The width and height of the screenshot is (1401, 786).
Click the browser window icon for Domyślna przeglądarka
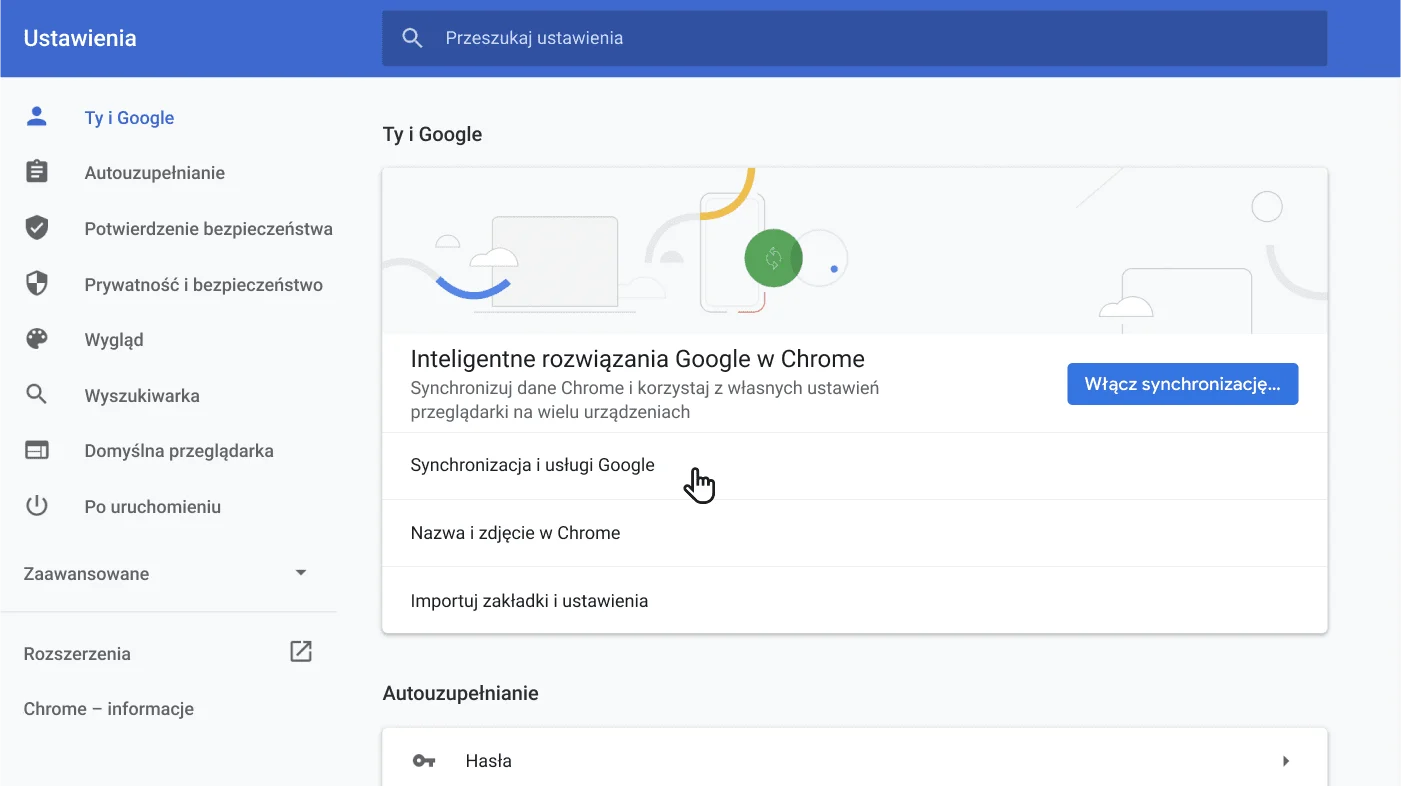coord(36,450)
